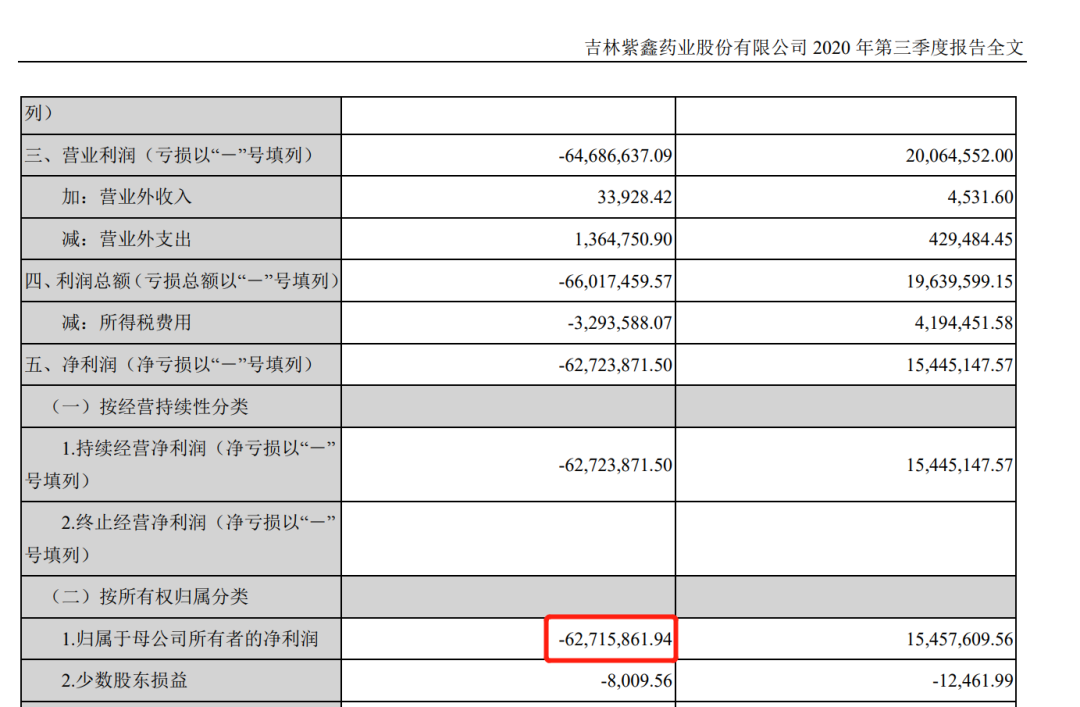This screenshot has height=707, width=1080.
Task: Click the 2.少数股东损益 row label
Action: click(123, 681)
